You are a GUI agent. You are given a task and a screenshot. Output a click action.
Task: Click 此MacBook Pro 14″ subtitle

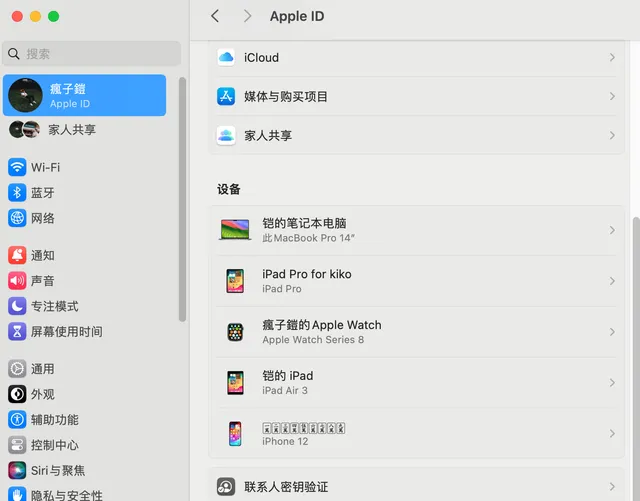[x=309, y=238]
